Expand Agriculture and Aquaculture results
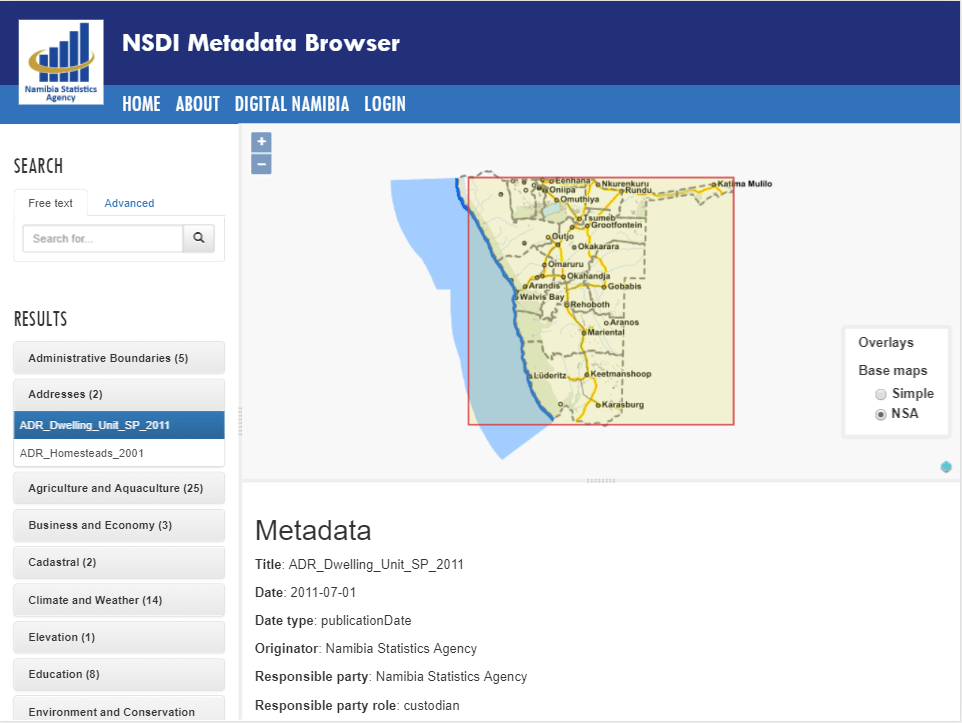 pyautogui.click(x=118, y=488)
